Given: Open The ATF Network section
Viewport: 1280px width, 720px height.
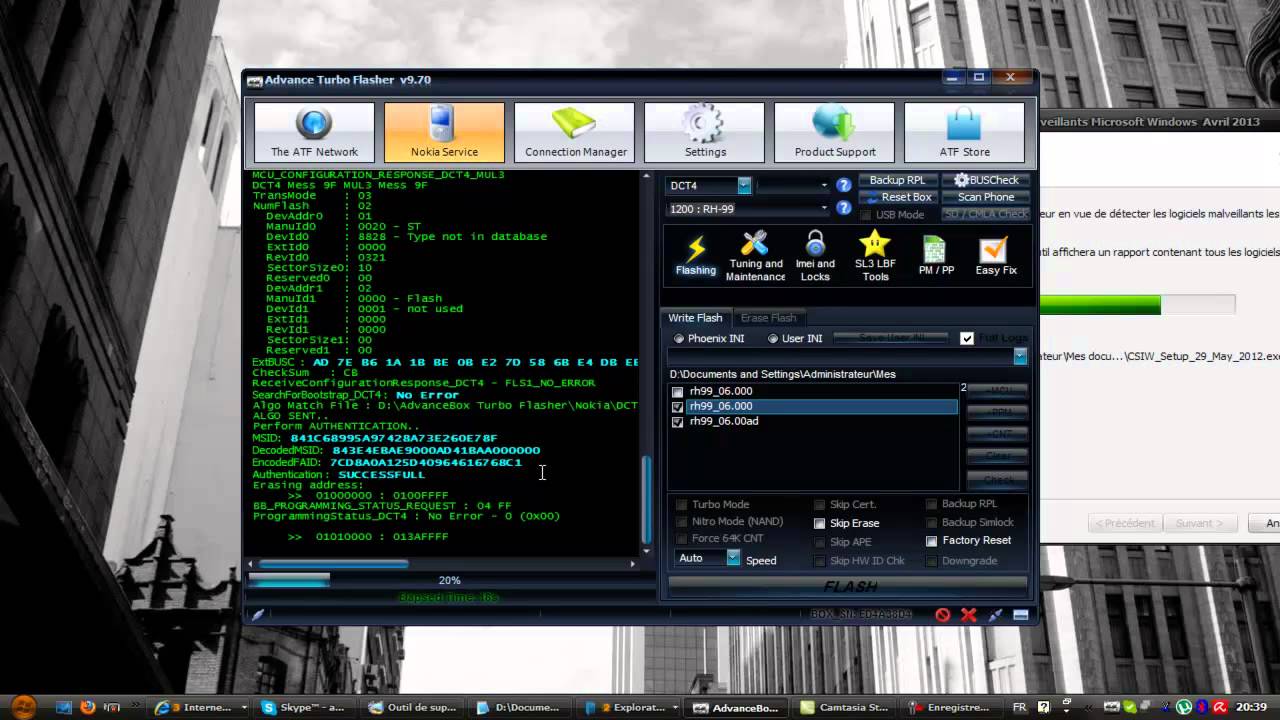Looking at the screenshot, I should 314,131.
